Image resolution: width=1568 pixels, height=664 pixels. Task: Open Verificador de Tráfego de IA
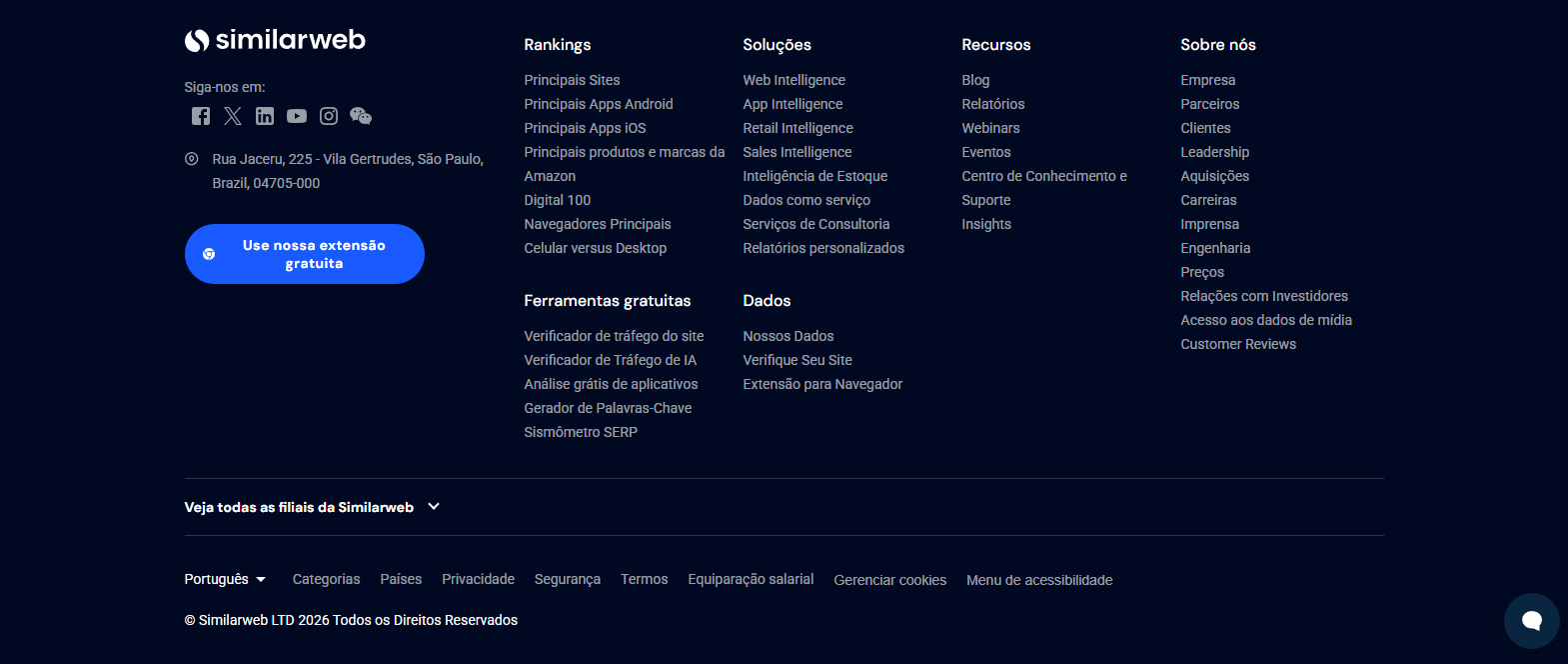click(611, 360)
